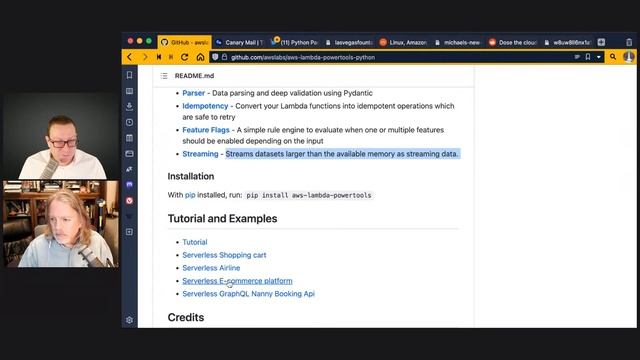Open the Streaming link
Image resolution: width=640 pixels, height=360 pixels.
[200, 154]
